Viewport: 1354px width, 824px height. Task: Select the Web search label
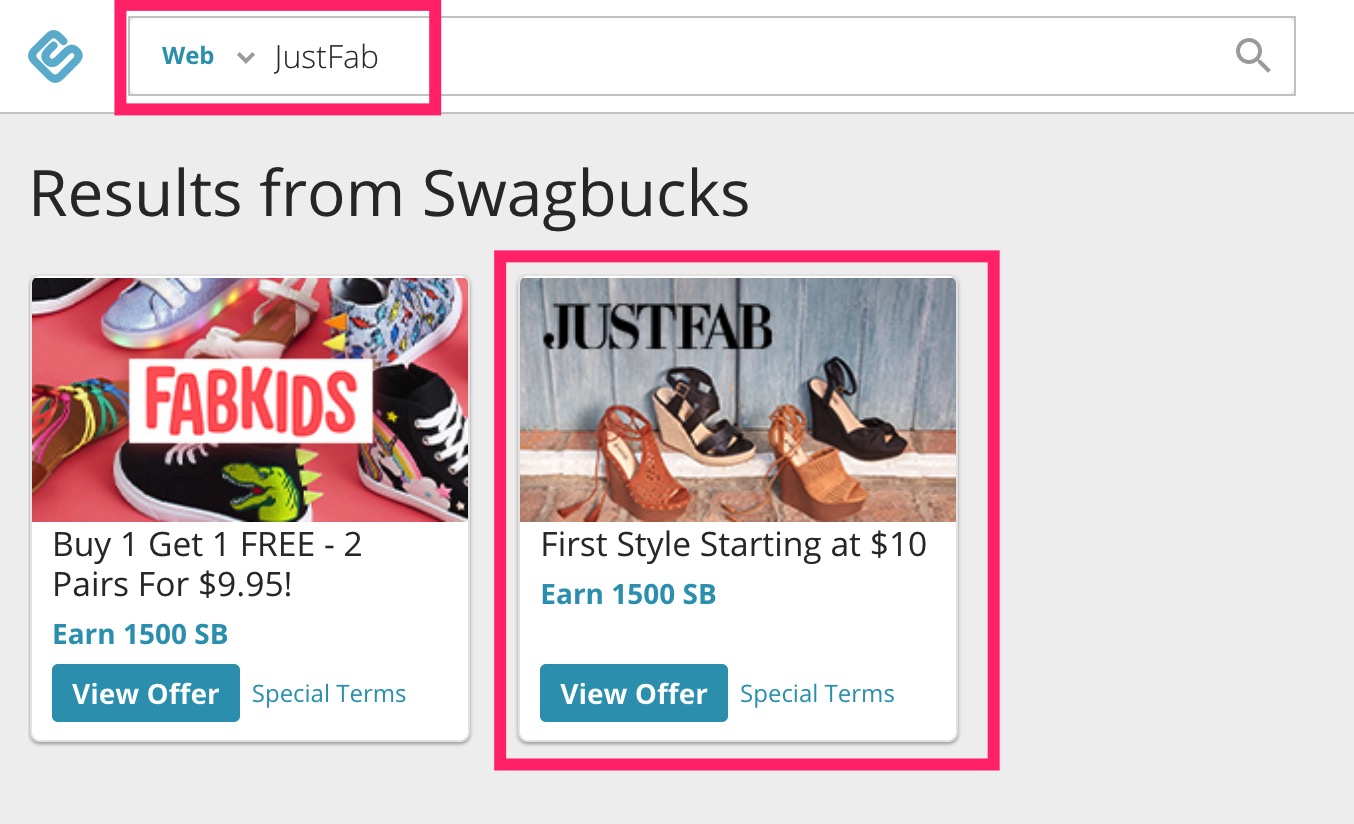(188, 56)
